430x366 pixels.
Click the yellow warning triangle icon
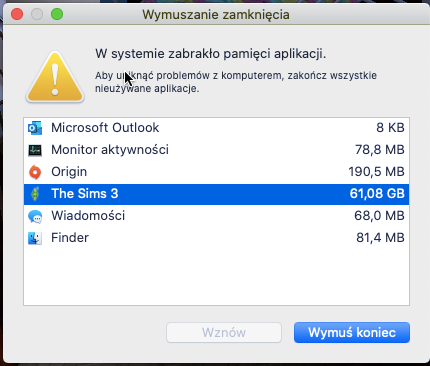click(55, 78)
